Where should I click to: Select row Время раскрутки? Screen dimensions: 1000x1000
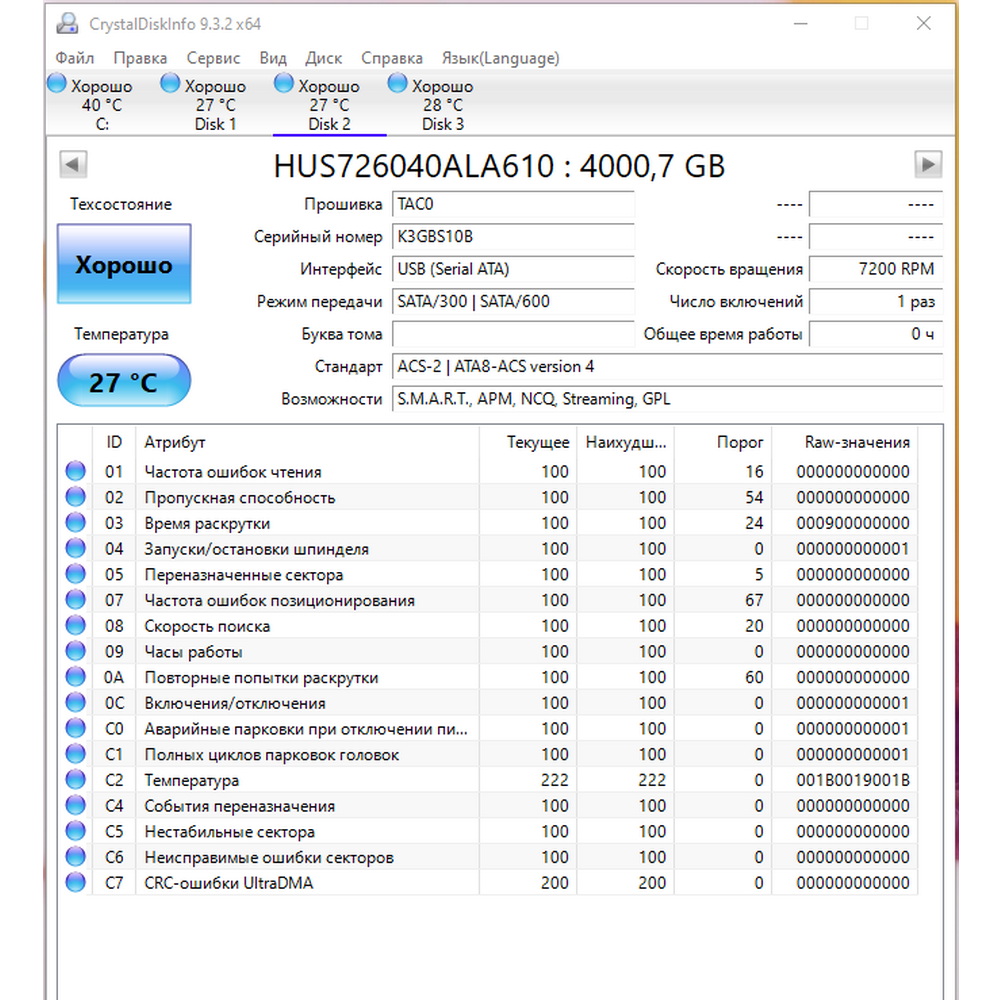[x=490, y=523]
